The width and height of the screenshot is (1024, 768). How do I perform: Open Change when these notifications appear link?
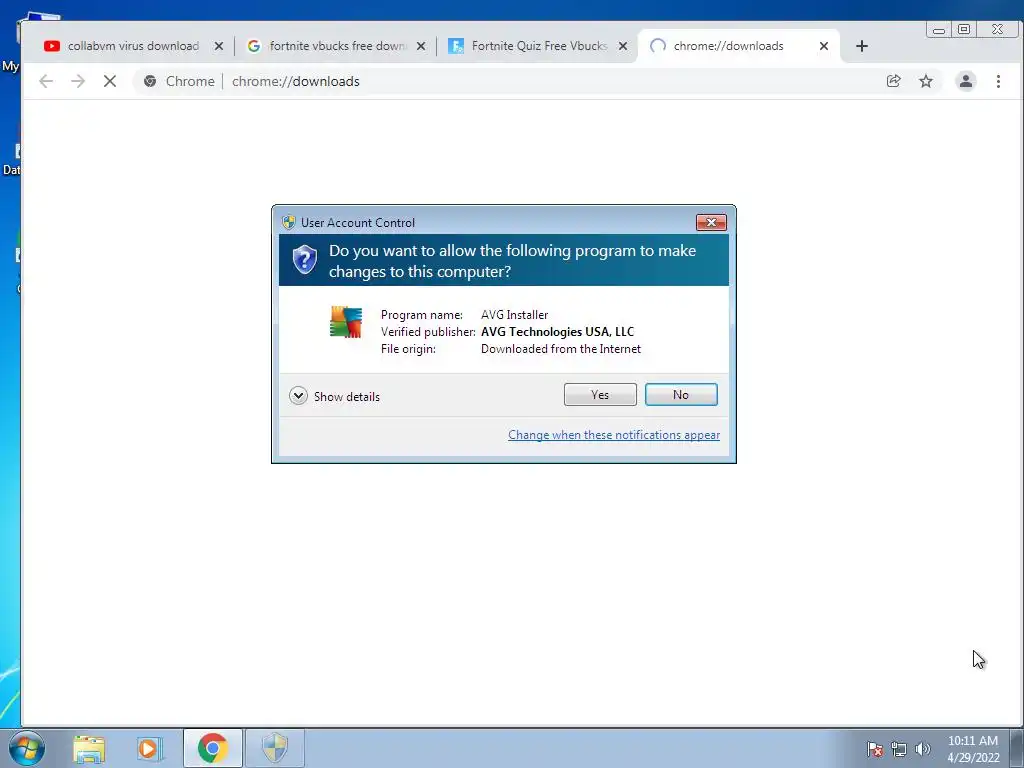(x=614, y=435)
